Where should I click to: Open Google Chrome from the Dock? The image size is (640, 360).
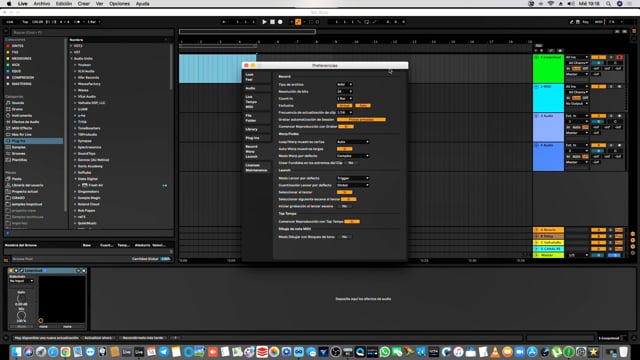point(65,352)
